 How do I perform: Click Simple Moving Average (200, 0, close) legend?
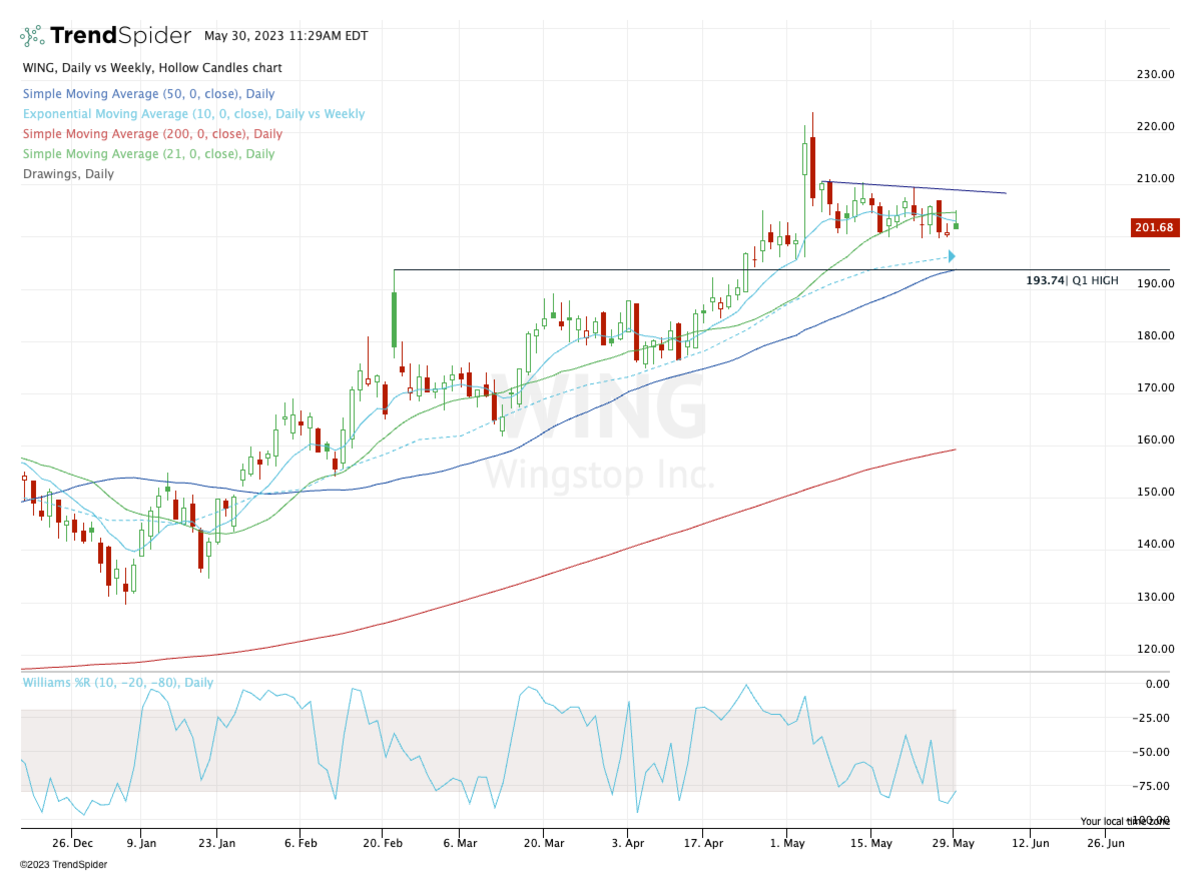point(152,134)
